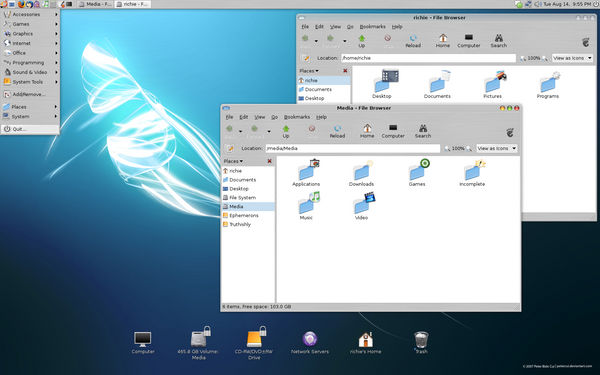Select the Applications folder icon

pyautogui.click(x=306, y=173)
